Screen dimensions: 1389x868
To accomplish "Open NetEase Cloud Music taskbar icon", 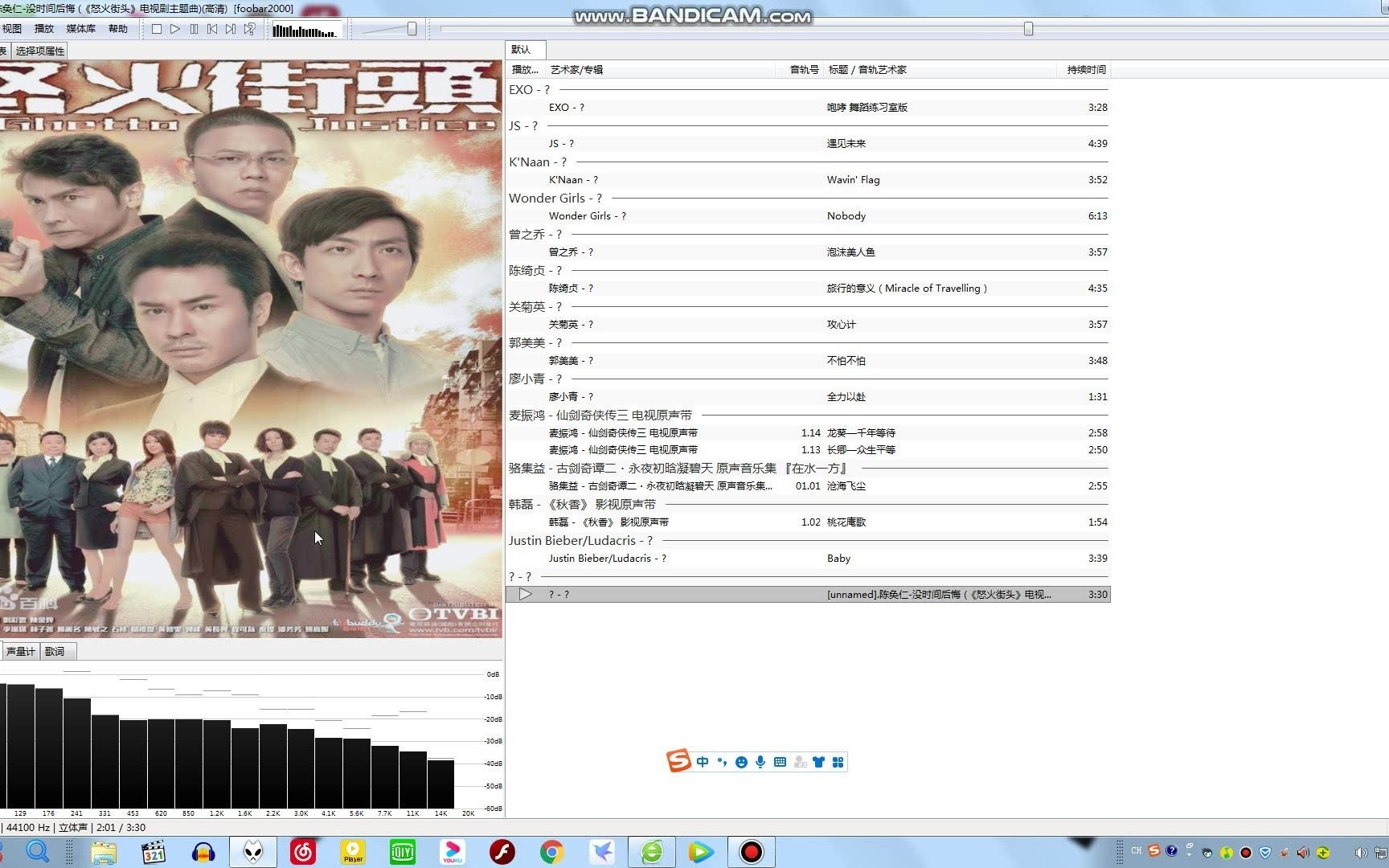I will point(303,852).
